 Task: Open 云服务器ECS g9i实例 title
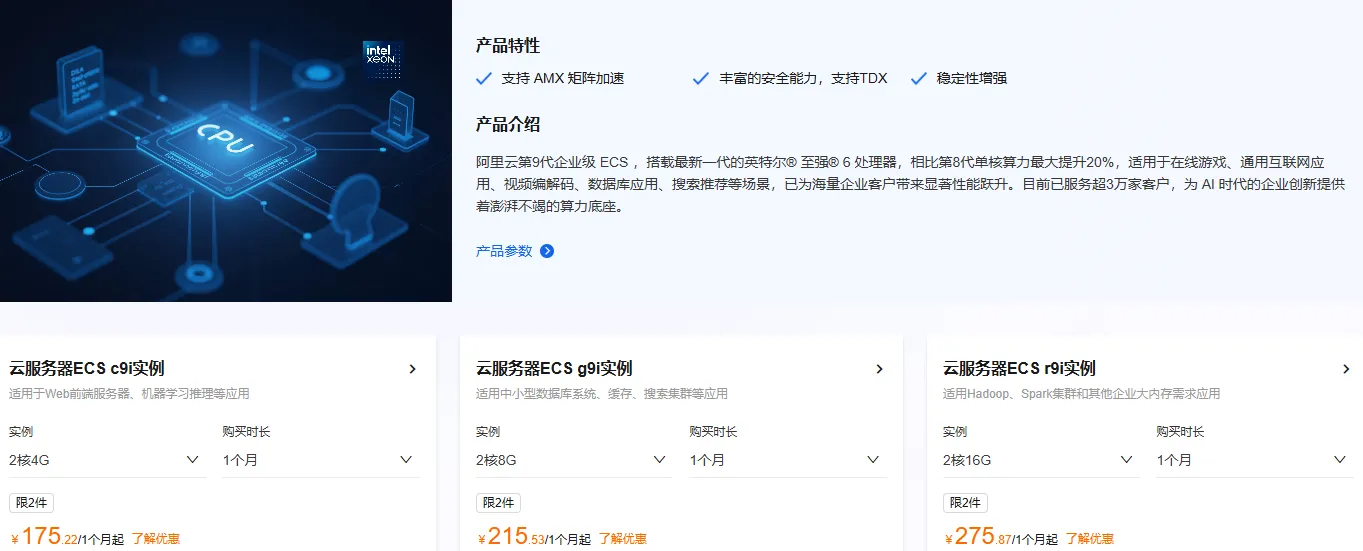(x=554, y=369)
